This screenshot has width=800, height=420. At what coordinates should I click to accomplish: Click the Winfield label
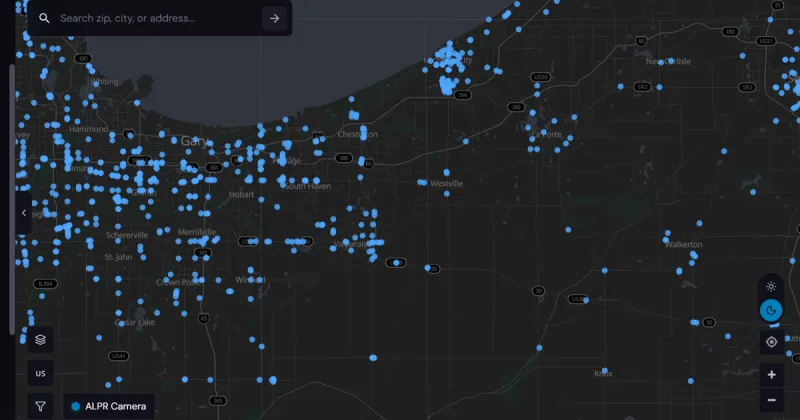pos(251,280)
